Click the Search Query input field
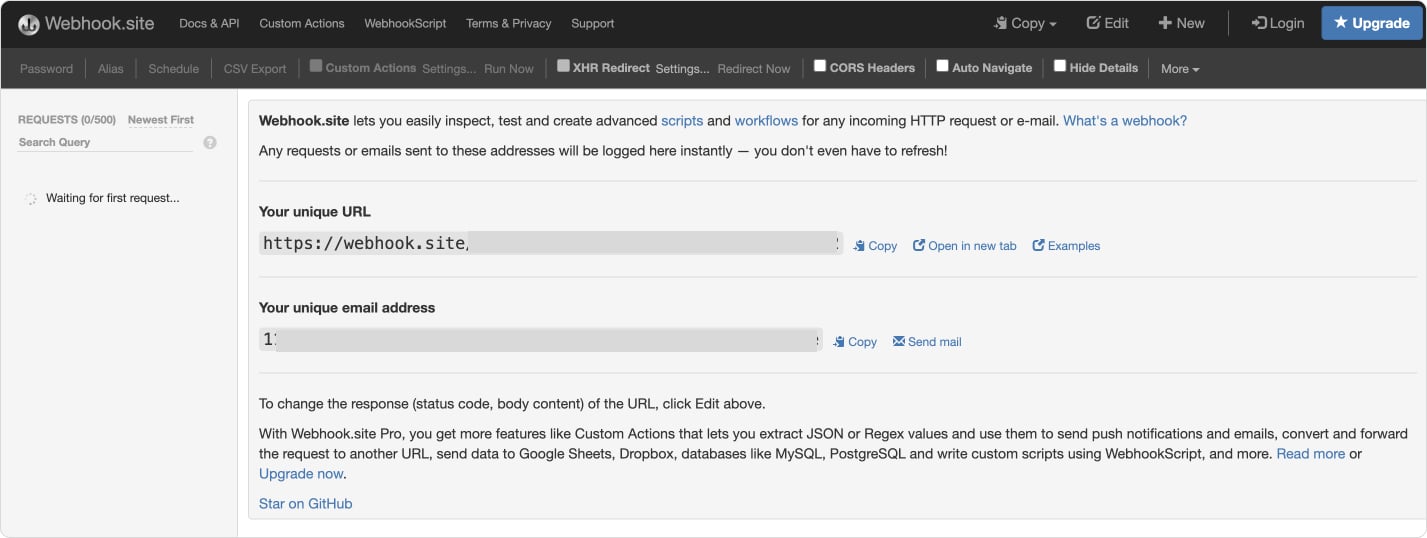 [x=105, y=142]
